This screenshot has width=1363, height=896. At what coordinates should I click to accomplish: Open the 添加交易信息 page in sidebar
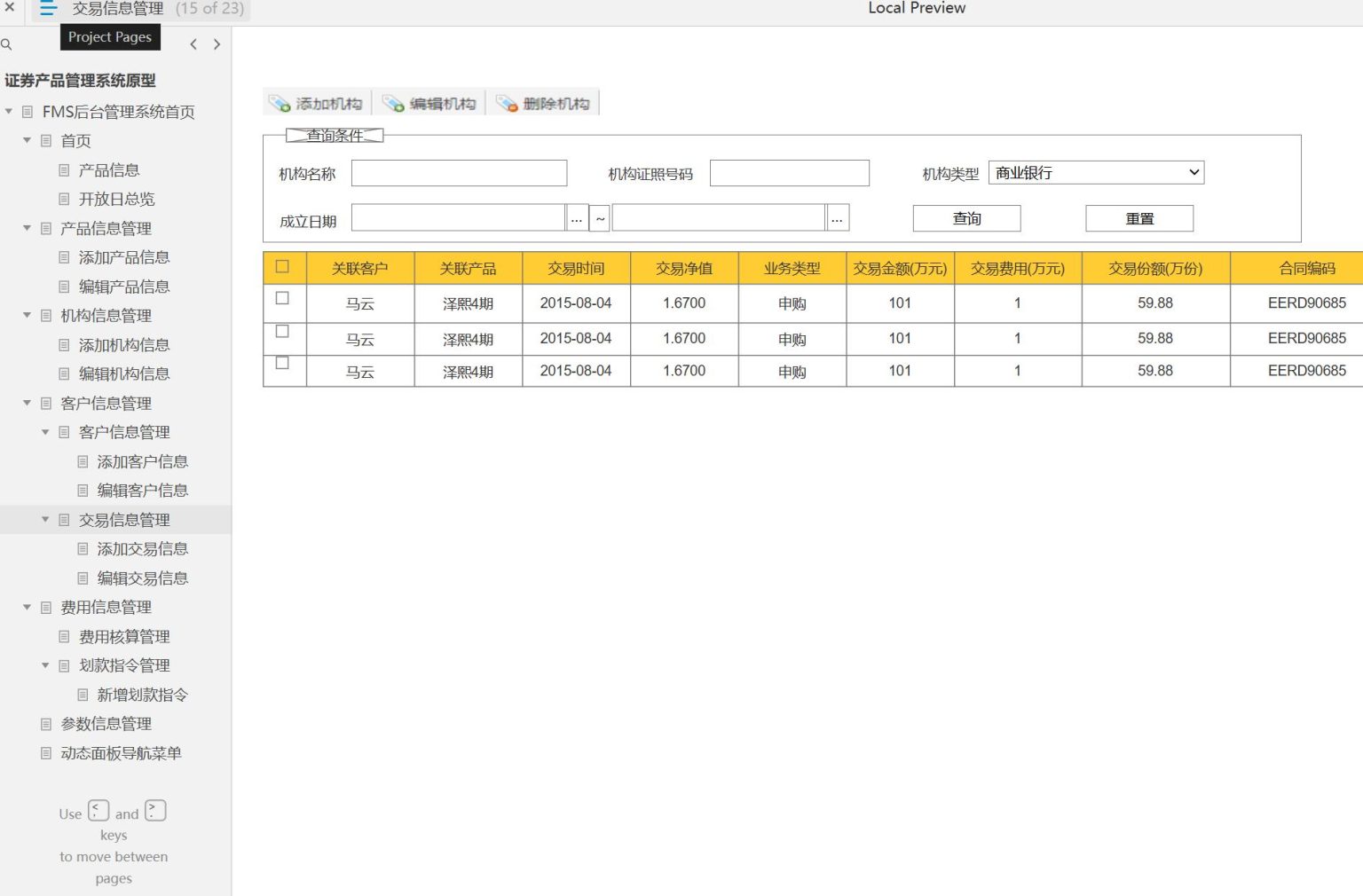(142, 549)
